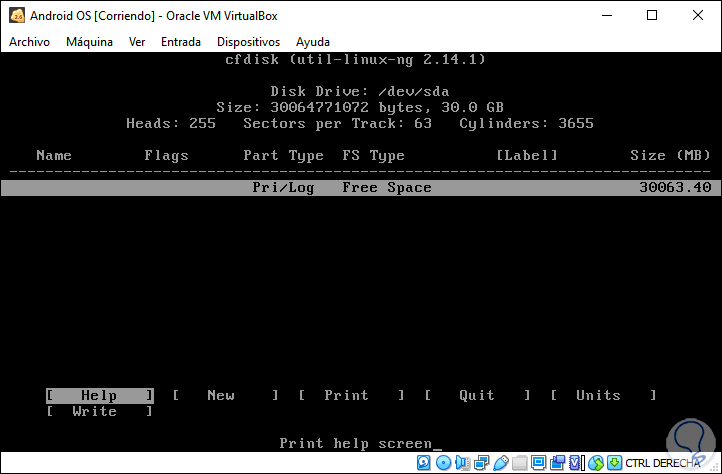The width and height of the screenshot is (722, 474).
Task: Maximize the VirtualBox window
Action: click(652, 15)
